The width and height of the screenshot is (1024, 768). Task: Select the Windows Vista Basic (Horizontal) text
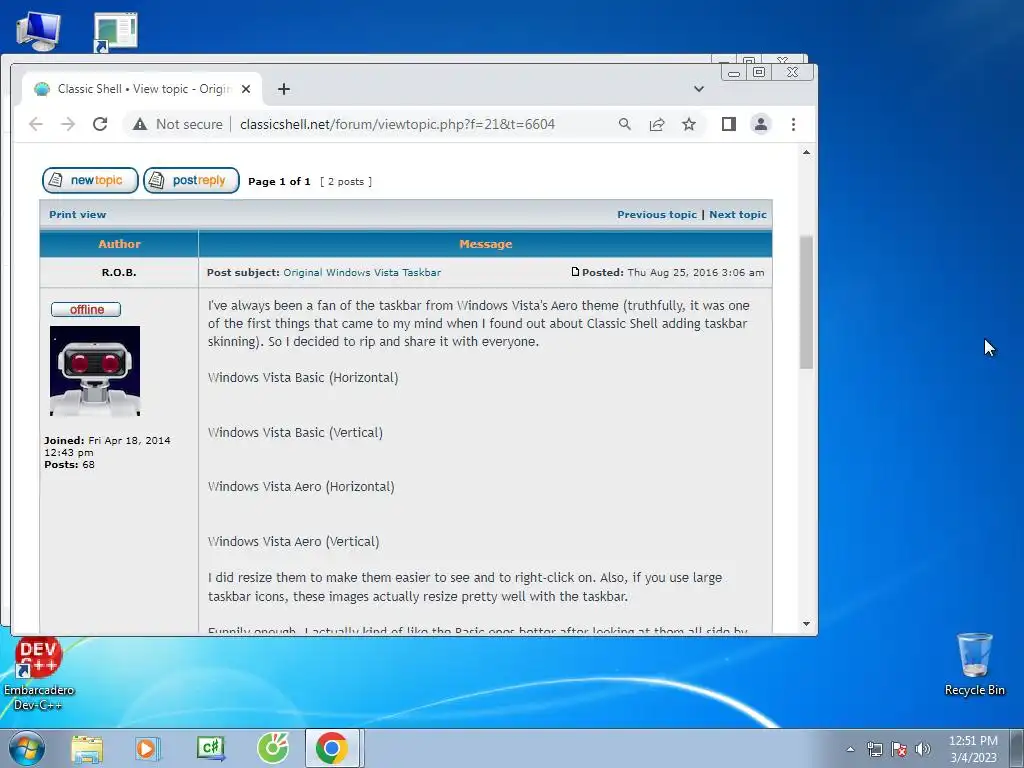(303, 377)
